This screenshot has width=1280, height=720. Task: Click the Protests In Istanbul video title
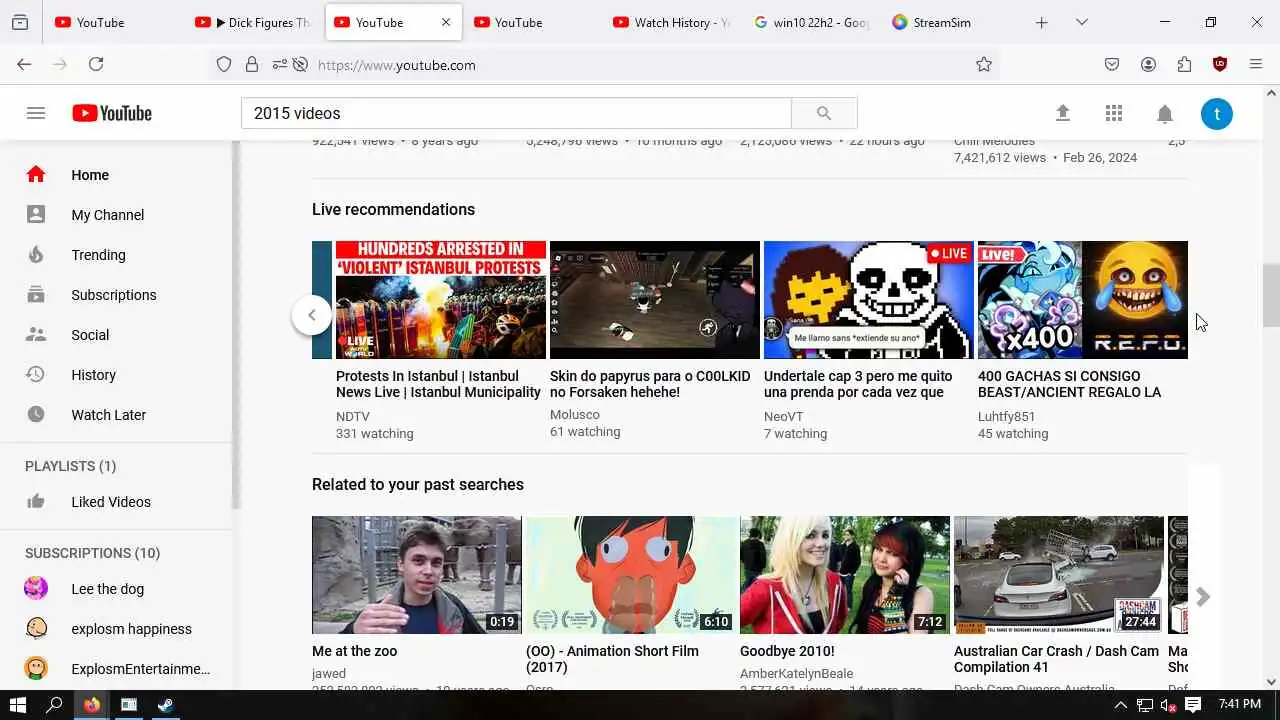click(x=438, y=384)
